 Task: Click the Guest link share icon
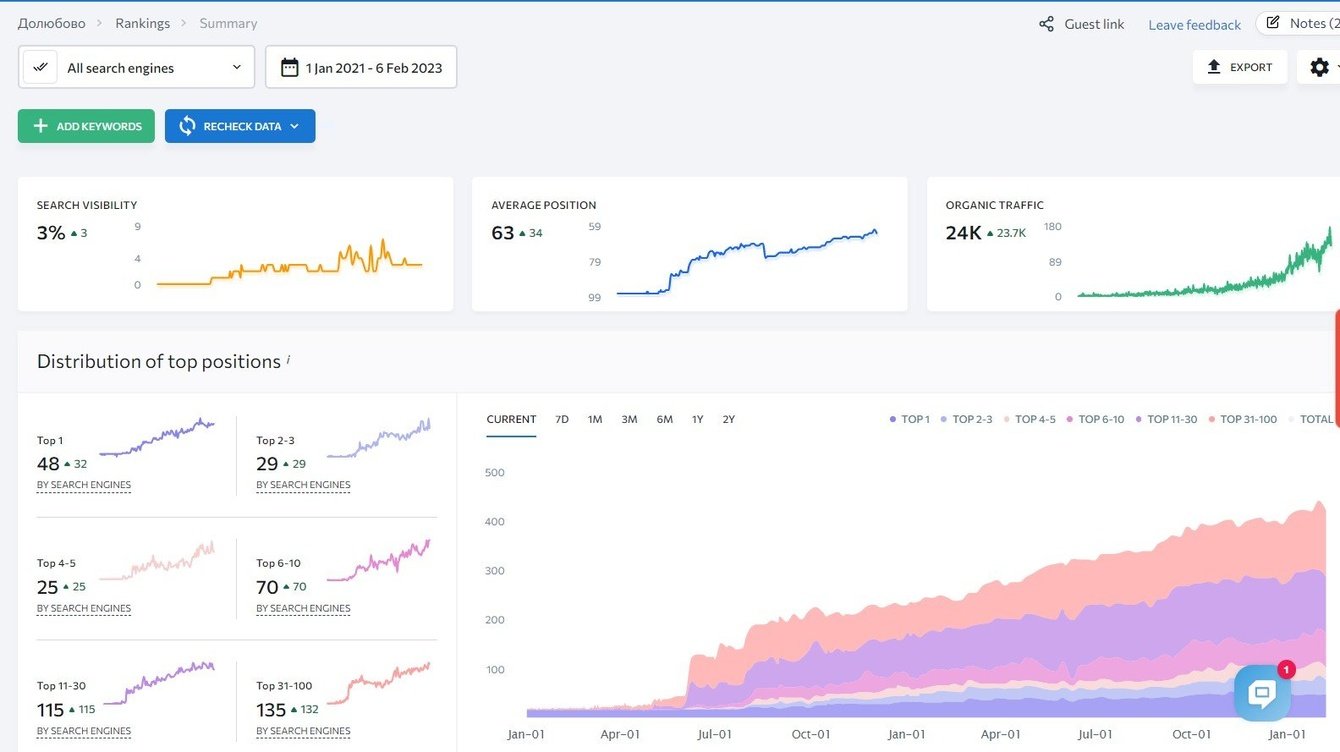(x=1046, y=24)
